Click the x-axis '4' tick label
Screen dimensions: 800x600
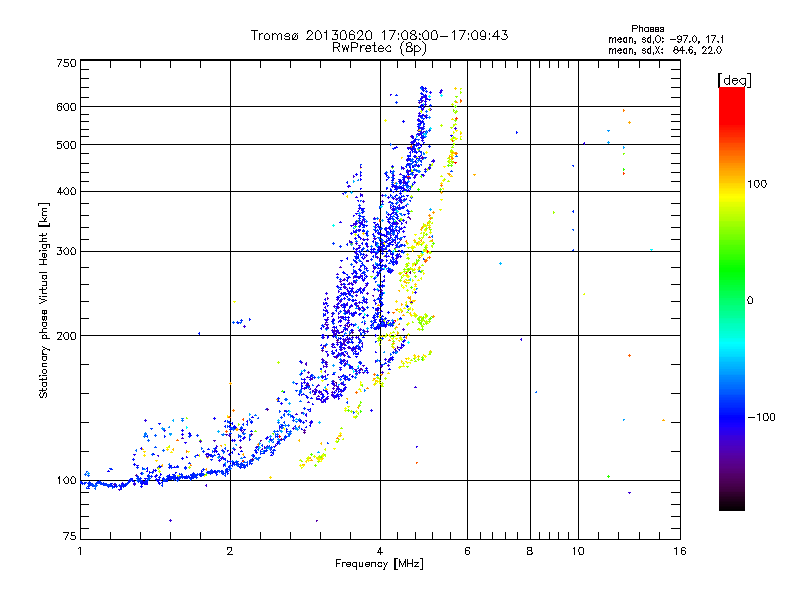380,551
